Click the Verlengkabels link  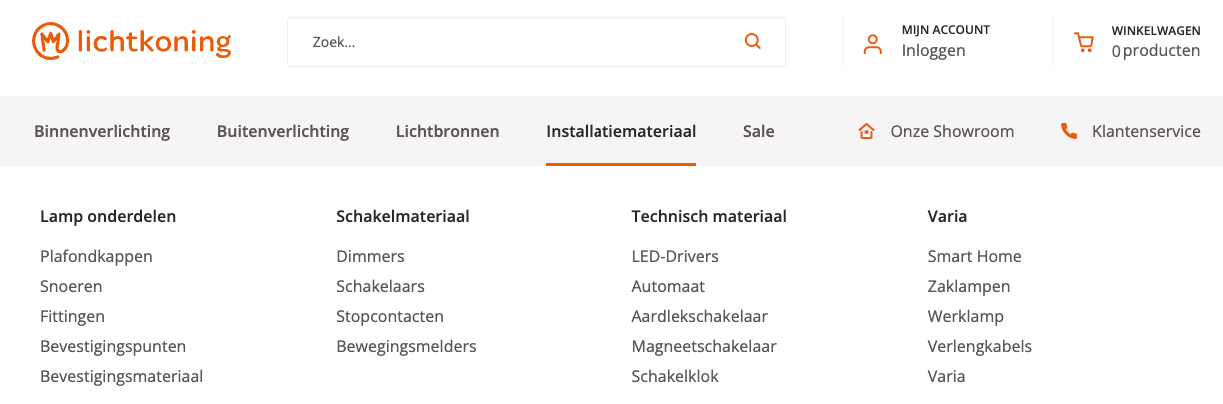(x=979, y=346)
